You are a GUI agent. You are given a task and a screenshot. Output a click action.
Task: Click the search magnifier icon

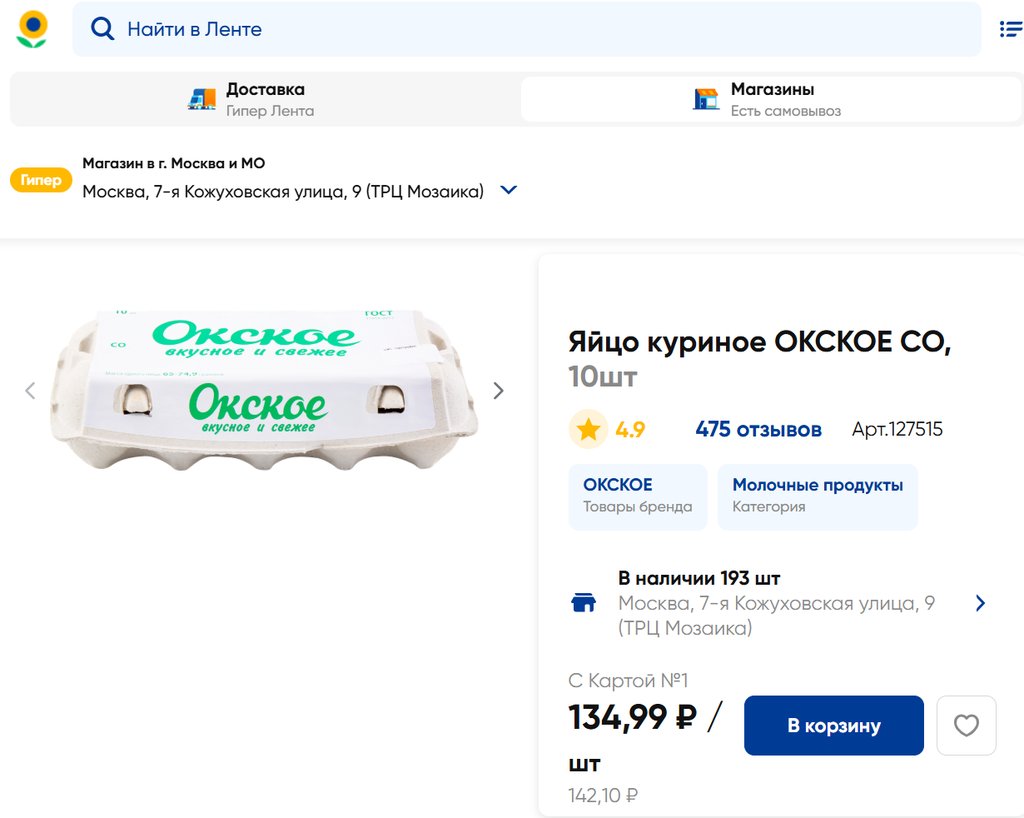click(102, 29)
